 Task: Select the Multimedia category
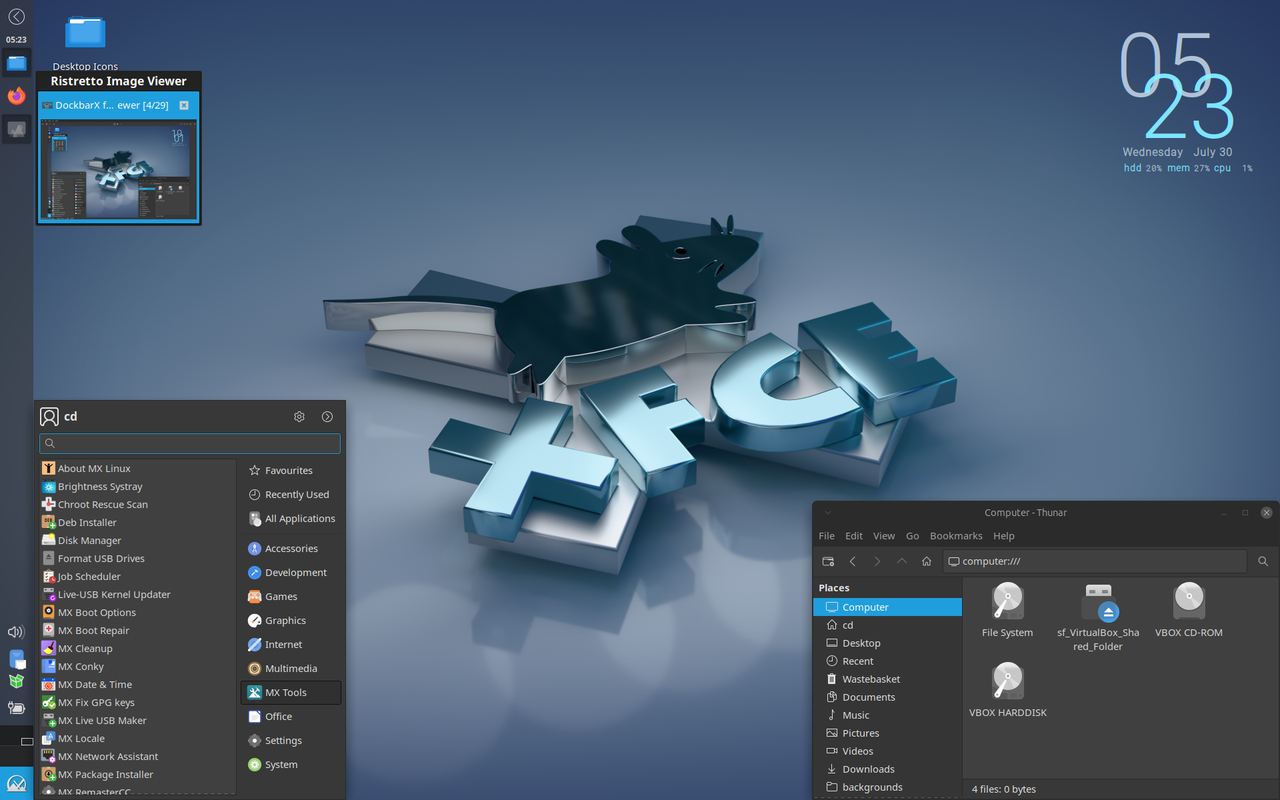[x=291, y=668]
